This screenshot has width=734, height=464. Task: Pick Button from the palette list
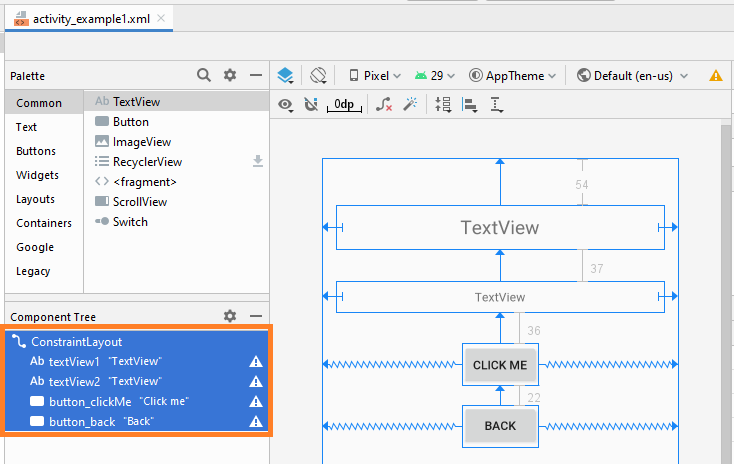[x=176, y=122]
